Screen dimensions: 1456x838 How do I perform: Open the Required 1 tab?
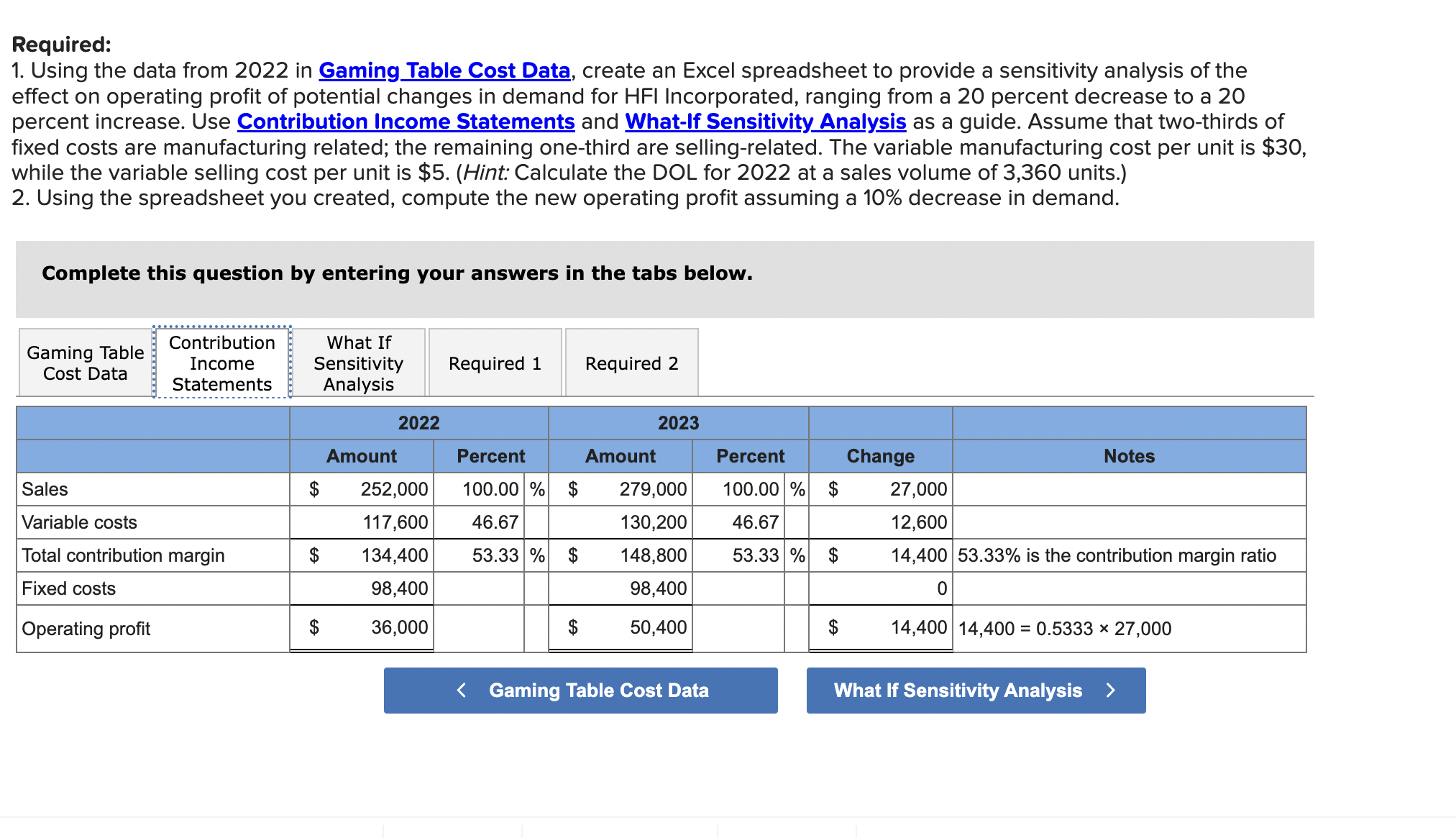tap(495, 363)
